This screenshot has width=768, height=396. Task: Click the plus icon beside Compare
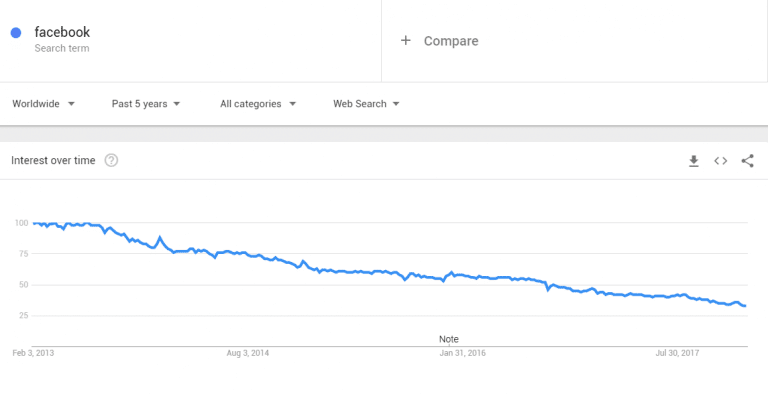(406, 41)
